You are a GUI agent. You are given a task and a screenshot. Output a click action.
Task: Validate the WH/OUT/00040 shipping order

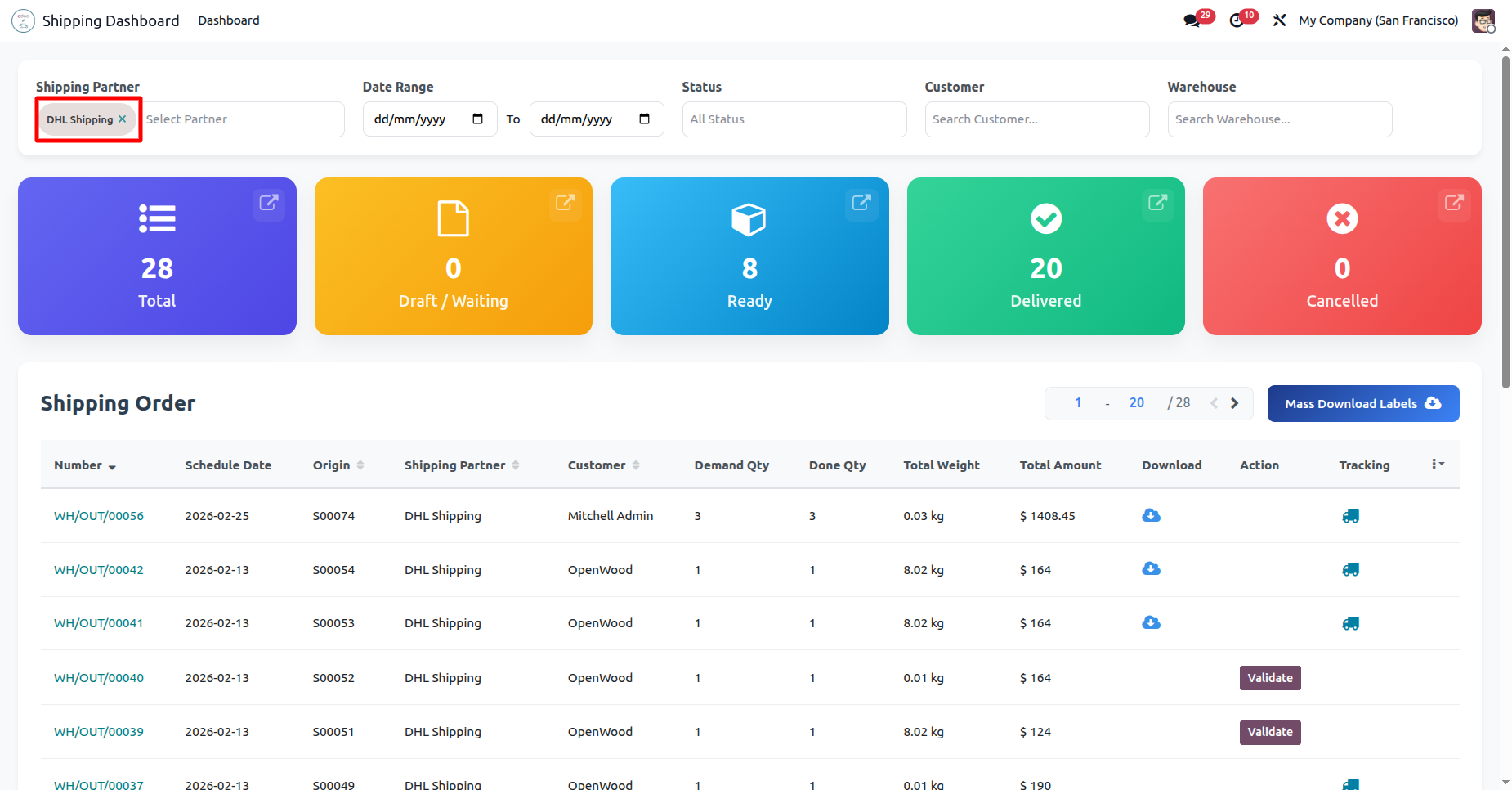[x=1269, y=678]
